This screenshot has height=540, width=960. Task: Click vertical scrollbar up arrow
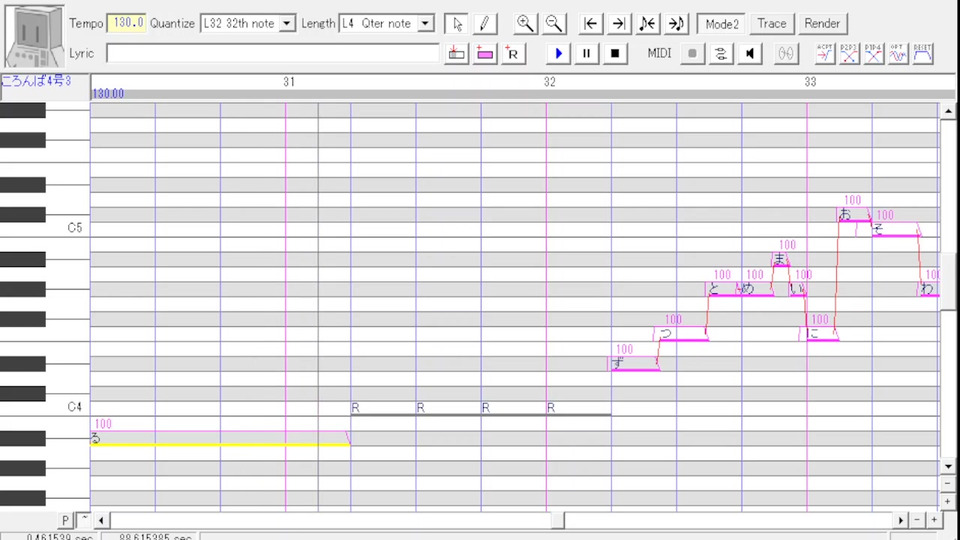(948, 111)
